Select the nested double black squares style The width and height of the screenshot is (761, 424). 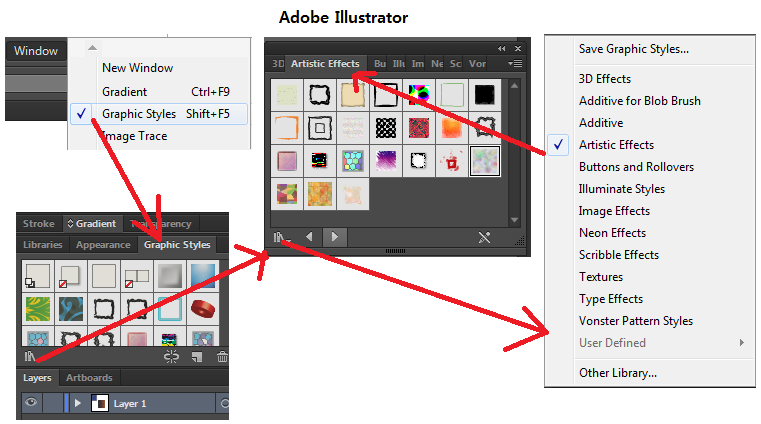[320, 128]
